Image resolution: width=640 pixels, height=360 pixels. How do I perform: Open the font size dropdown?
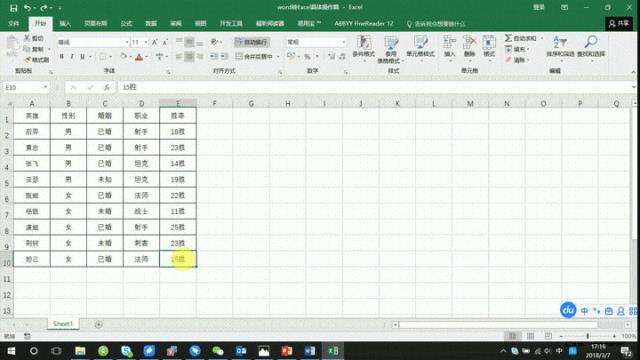(x=146, y=42)
